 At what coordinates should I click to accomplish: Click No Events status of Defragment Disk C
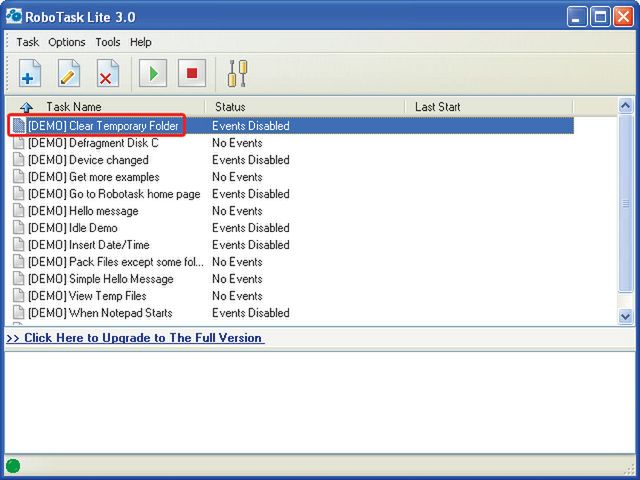click(x=237, y=143)
